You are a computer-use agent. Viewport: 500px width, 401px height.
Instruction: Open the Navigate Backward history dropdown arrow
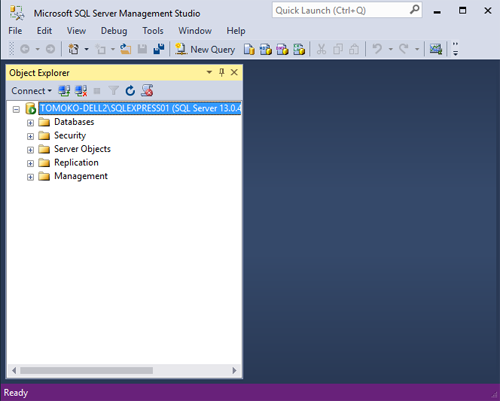coord(38,49)
